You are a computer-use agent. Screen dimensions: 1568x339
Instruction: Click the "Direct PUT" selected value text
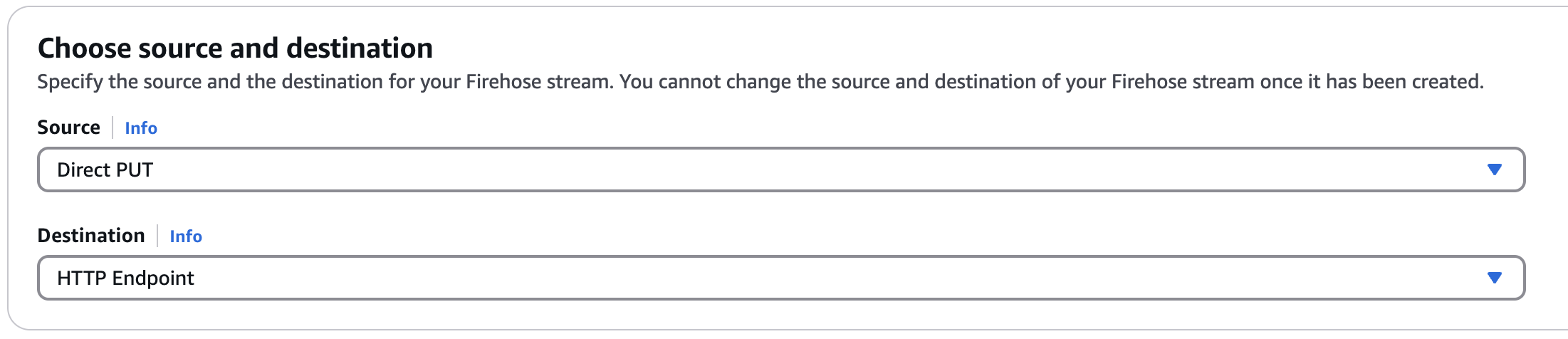pos(105,170)
